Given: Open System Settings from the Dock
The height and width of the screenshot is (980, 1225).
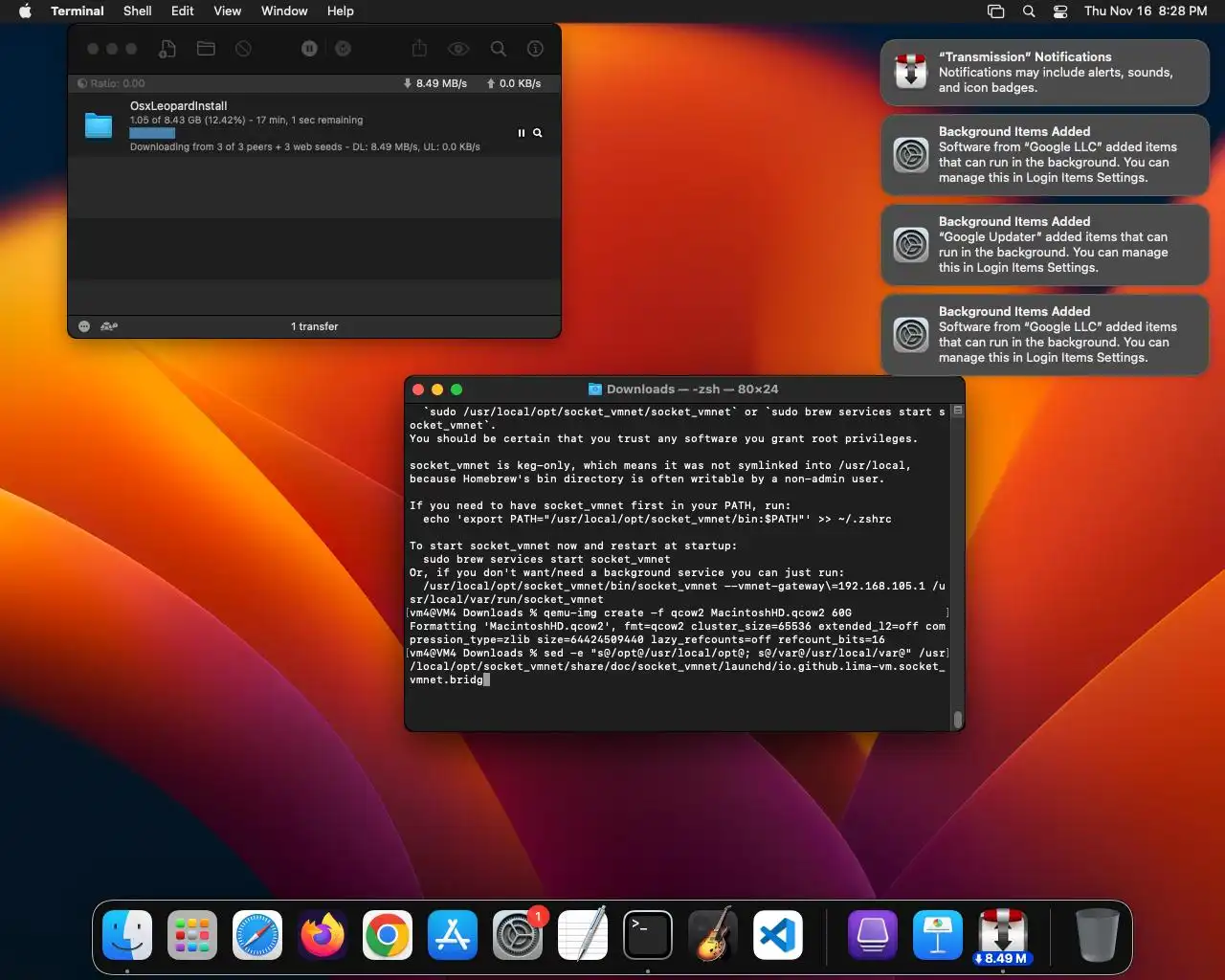Looking at the screenshot, I should pyautogui.click(x=518, y=935).
